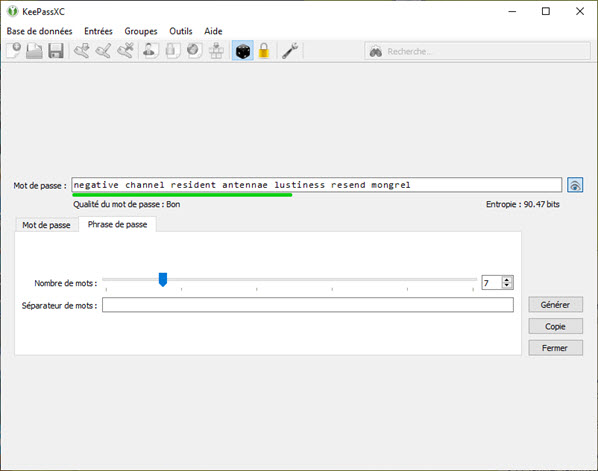Increase the word count using the spinner up arrow

point(507,280)
